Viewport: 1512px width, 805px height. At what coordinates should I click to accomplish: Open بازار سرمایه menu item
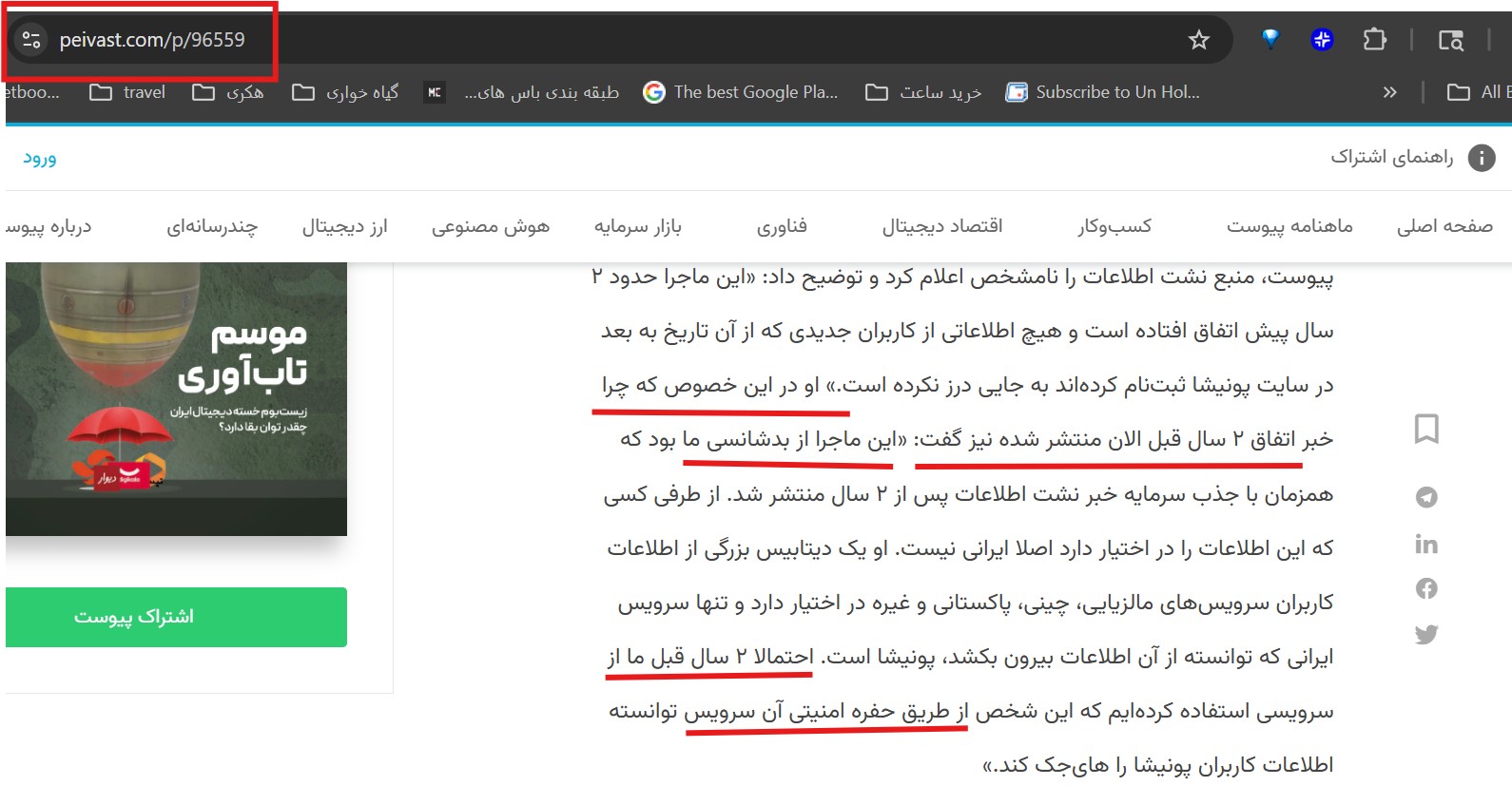pos(638,226)
